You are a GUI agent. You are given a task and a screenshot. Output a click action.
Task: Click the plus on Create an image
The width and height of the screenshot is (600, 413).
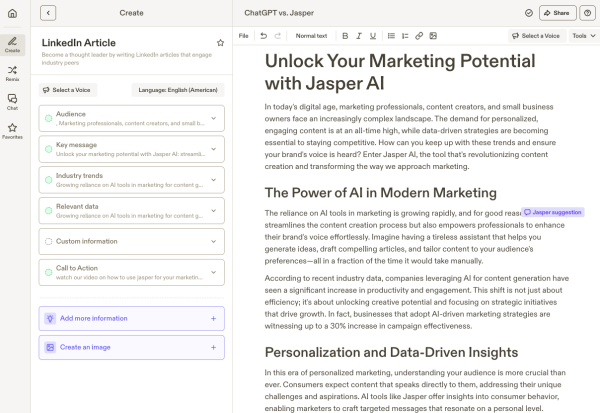pos(214,348)
